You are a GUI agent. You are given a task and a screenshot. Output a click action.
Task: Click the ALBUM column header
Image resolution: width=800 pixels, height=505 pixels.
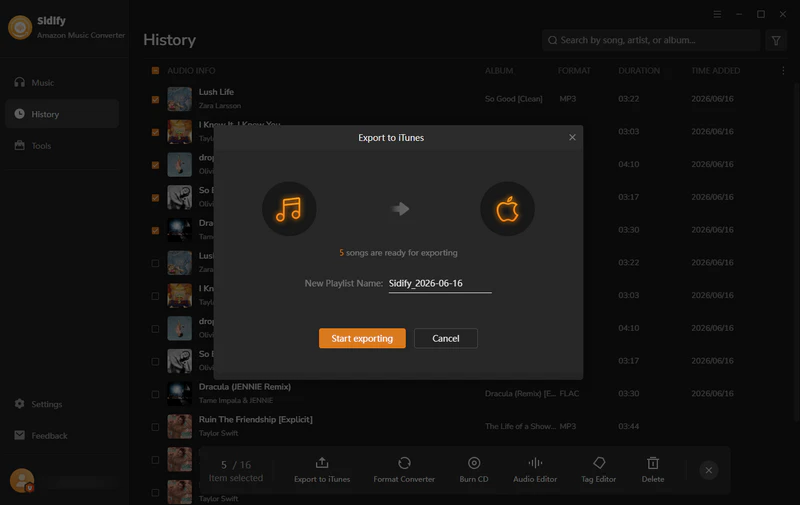click(499, 70)
